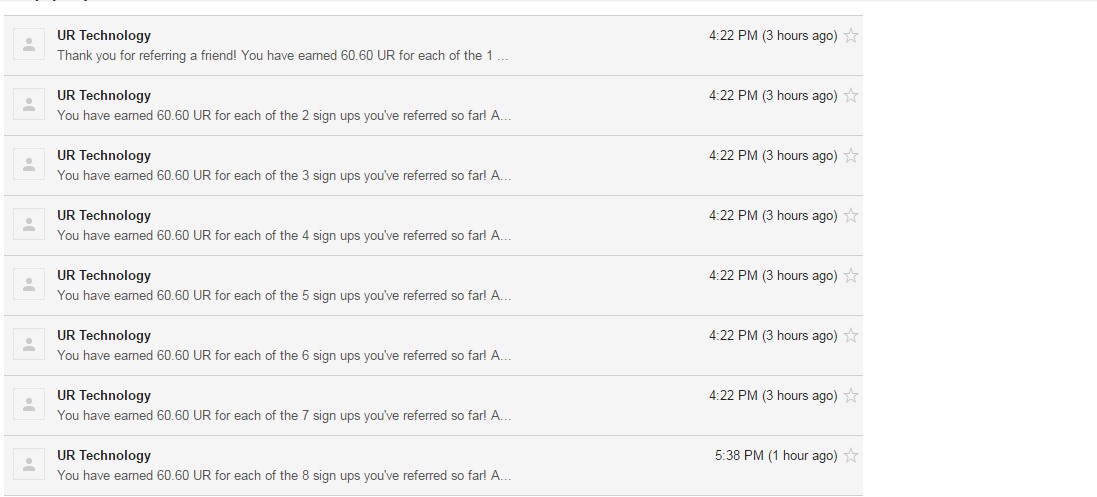Click sender avatar of 'Thank you for referring' email
1097x497 pixels.
pos(29,45)
